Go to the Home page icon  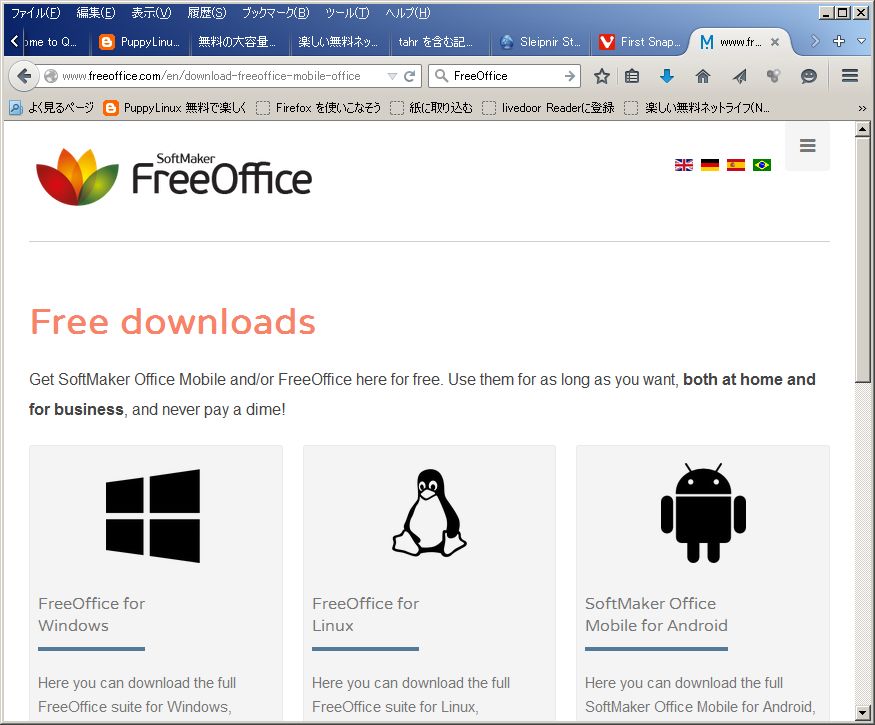(x=703, y=76)
